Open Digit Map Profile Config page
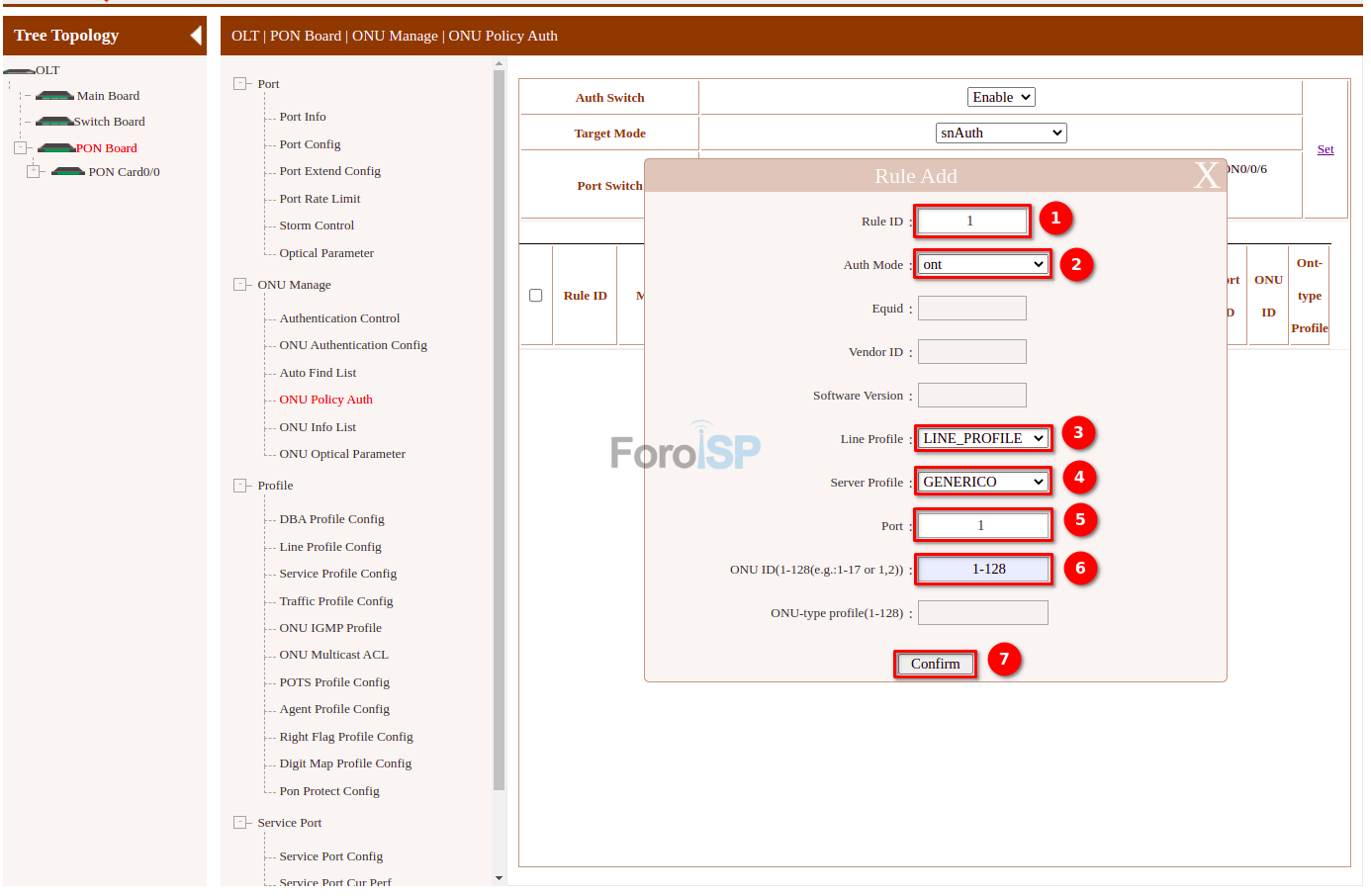This screenshot has height=896, width=1371. [345, 763]
